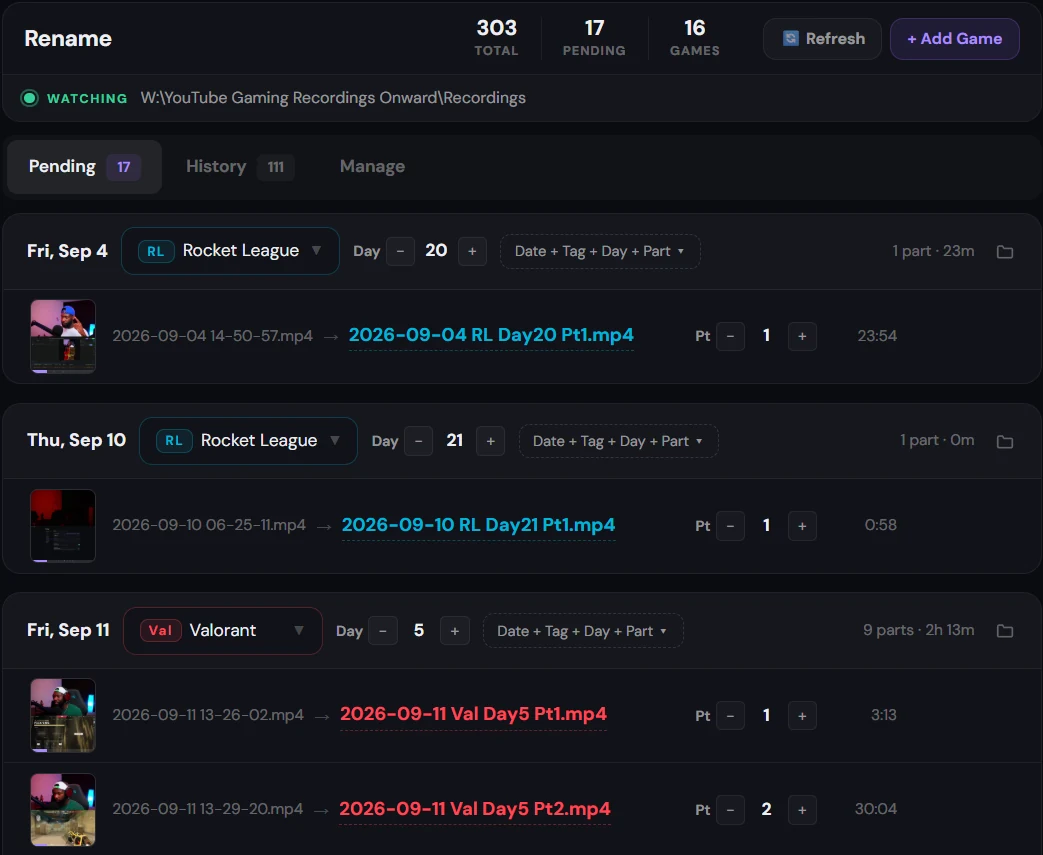Increase Day number for Sep 4 Rocket League

coord(472,252)
